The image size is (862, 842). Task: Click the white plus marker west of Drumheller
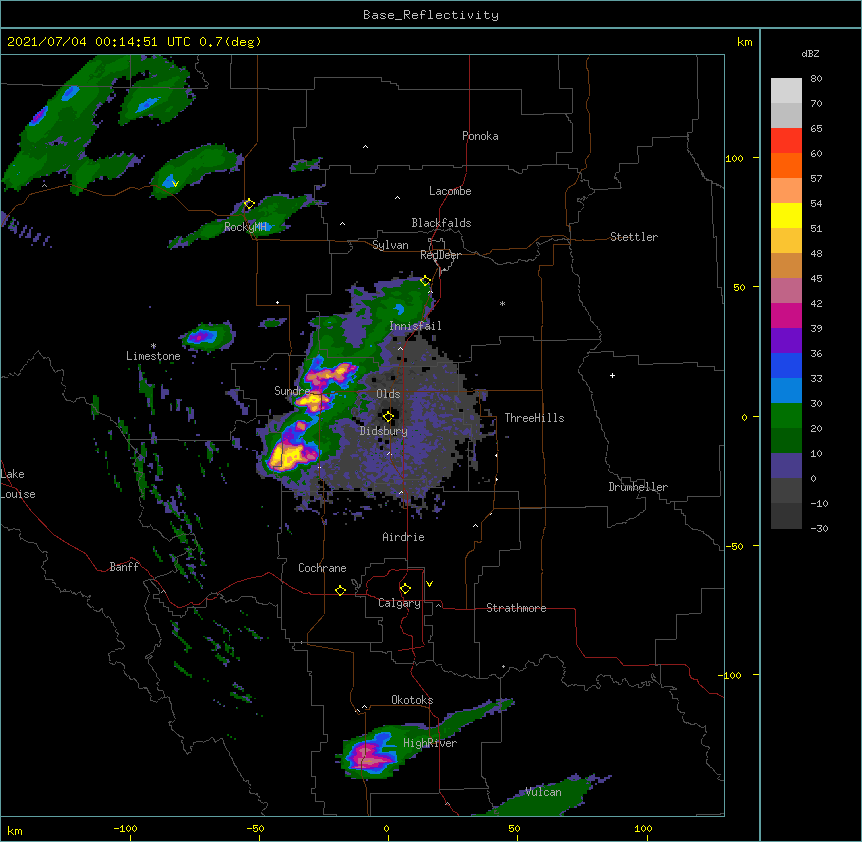[x=612, y=375]
